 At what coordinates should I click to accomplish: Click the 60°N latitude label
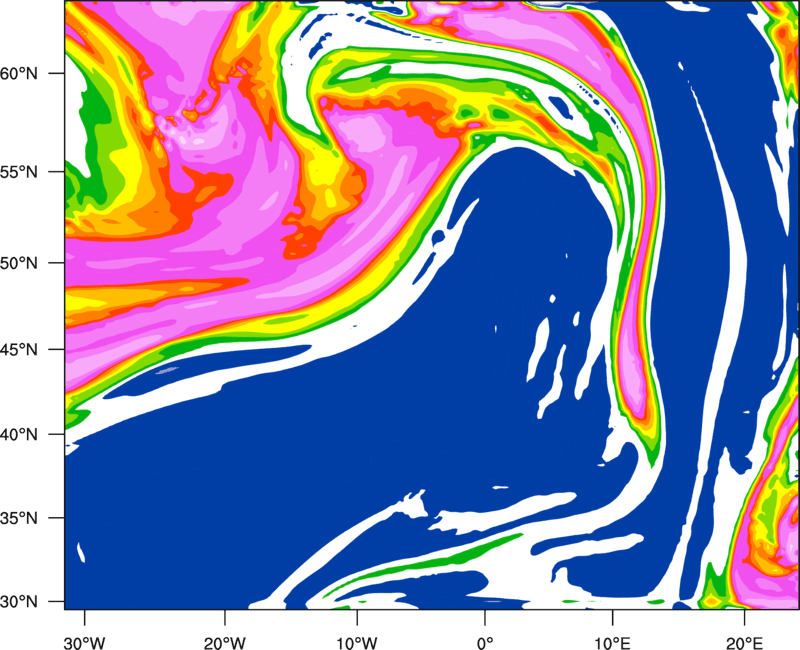tap(19, 73)
